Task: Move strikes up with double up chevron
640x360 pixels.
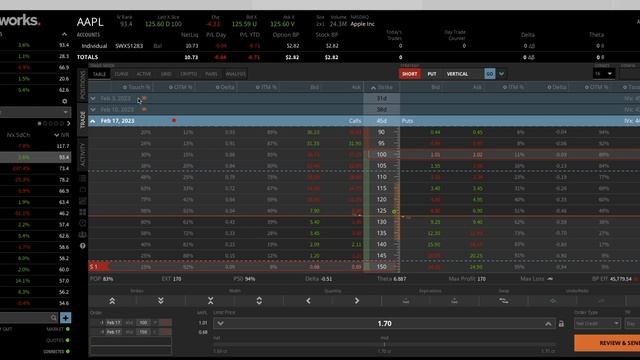Action: coord(112,301)
